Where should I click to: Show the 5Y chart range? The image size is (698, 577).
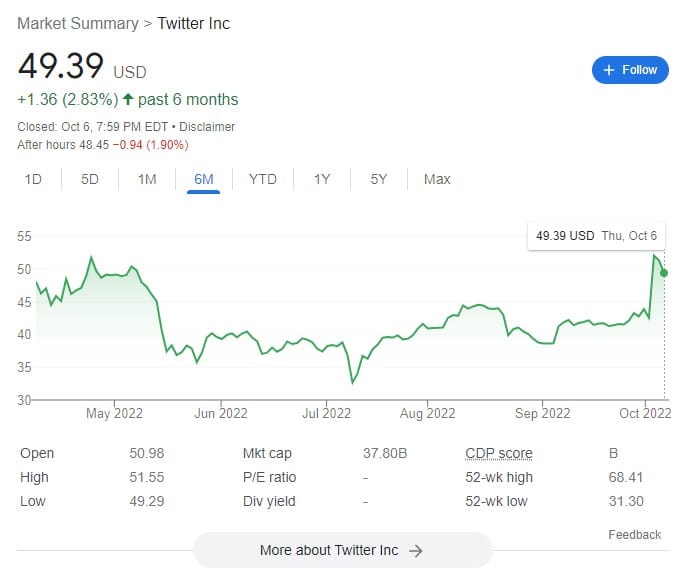click(x=379, y=179)
